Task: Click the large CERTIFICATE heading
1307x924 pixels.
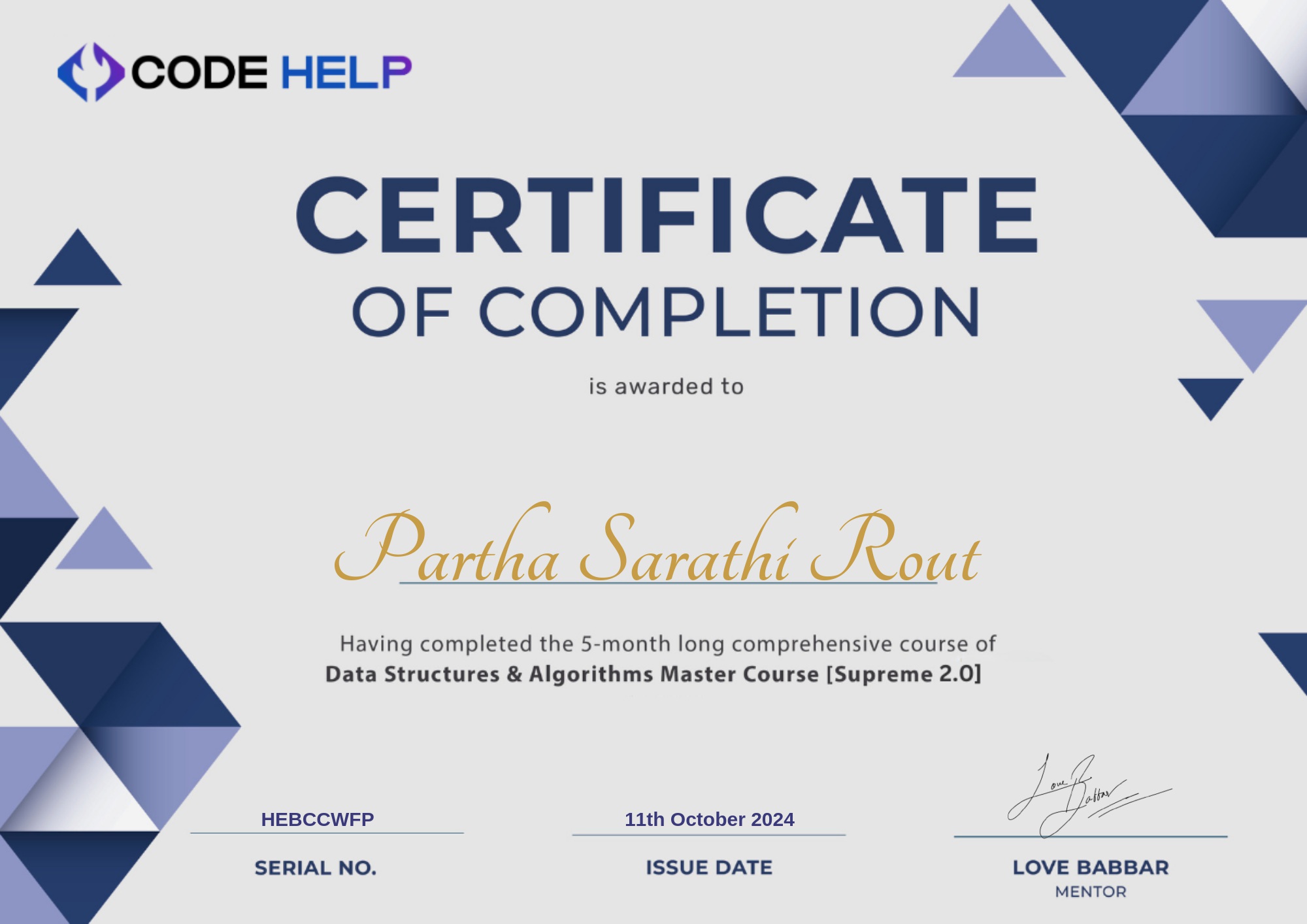Action: [x=667, y=215]
